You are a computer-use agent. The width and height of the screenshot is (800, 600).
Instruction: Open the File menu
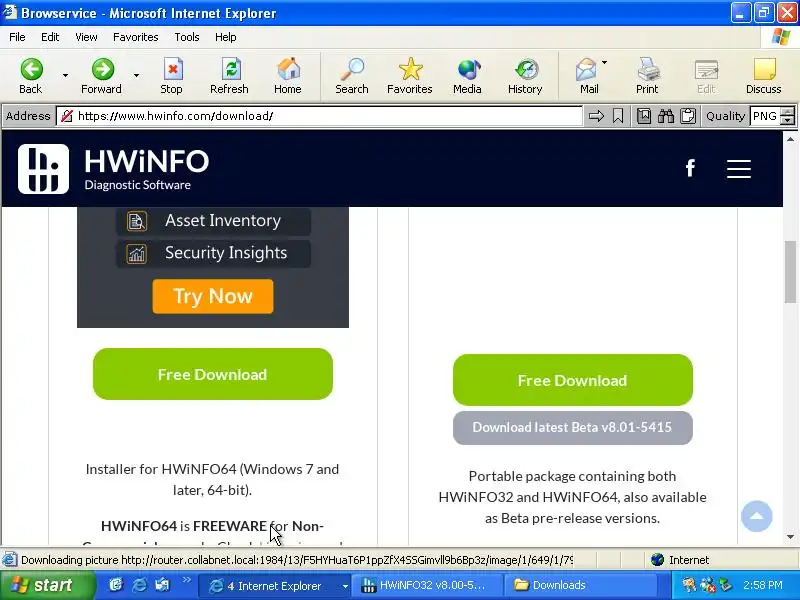[17, 37]
